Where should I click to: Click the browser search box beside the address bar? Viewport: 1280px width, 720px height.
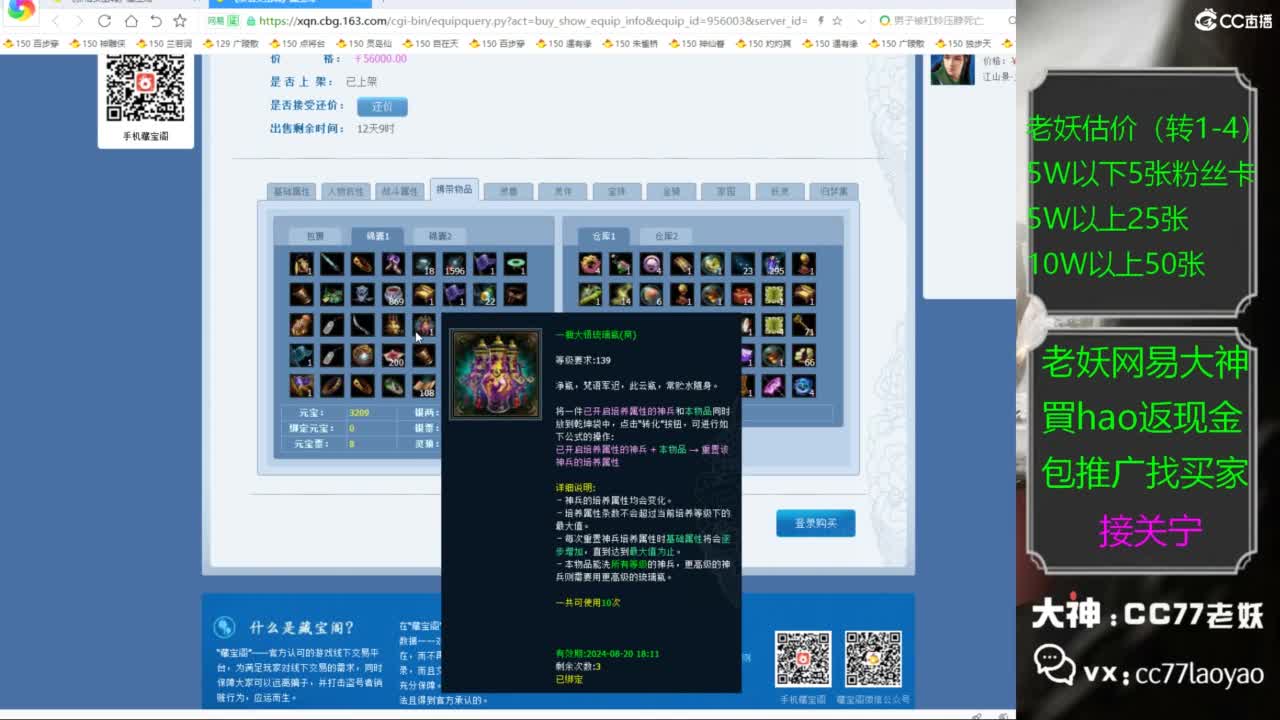click(945, 20)
